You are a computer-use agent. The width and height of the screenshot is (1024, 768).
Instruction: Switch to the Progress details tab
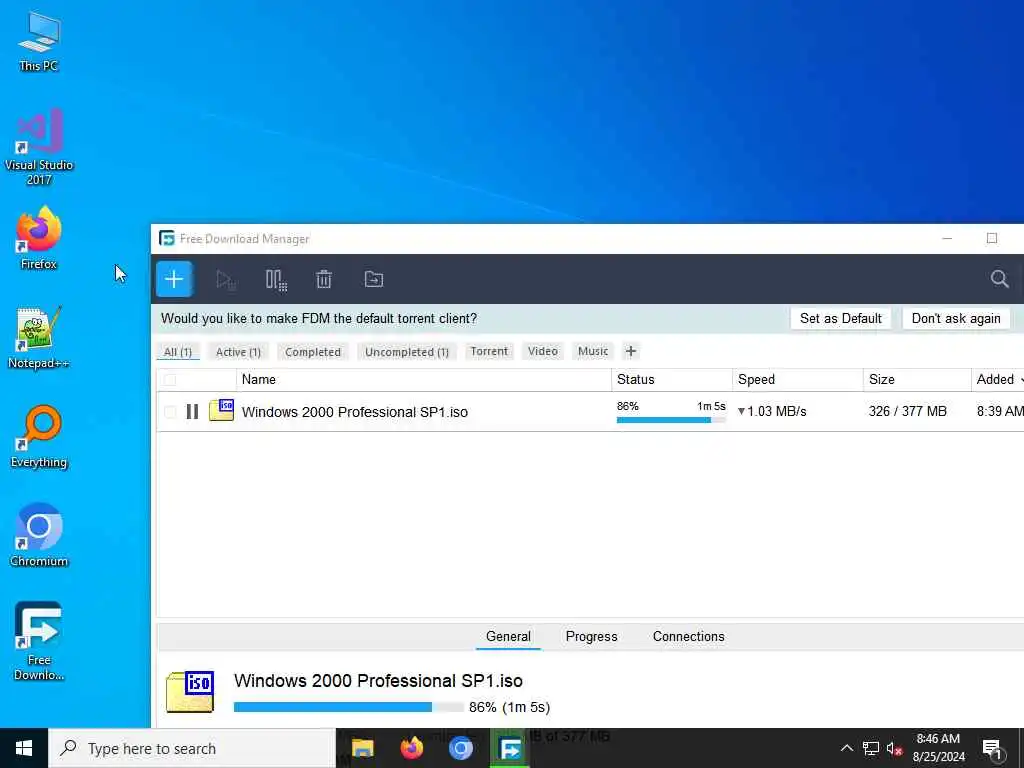coord(592,637)
